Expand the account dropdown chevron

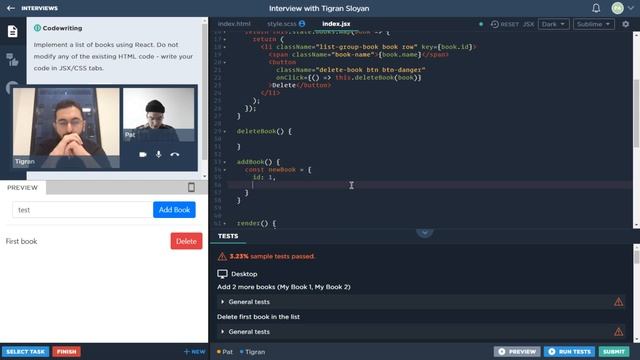pyautogui.click(x=631, y=8)
